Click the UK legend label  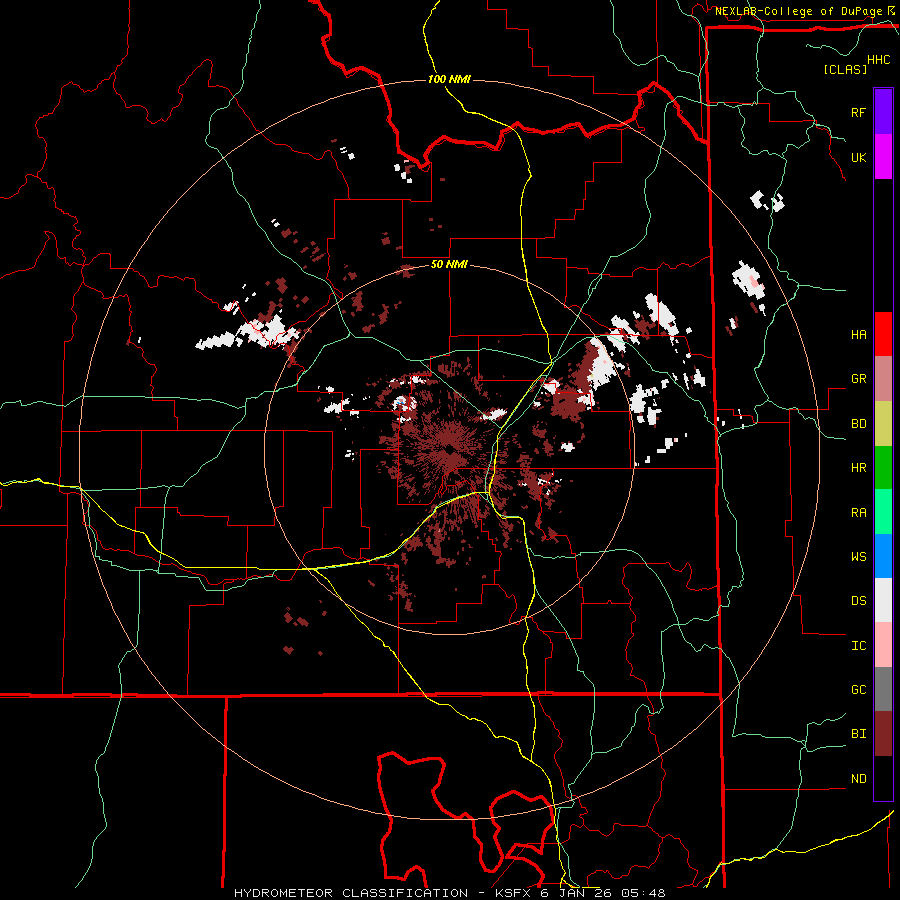click(858, 157)
